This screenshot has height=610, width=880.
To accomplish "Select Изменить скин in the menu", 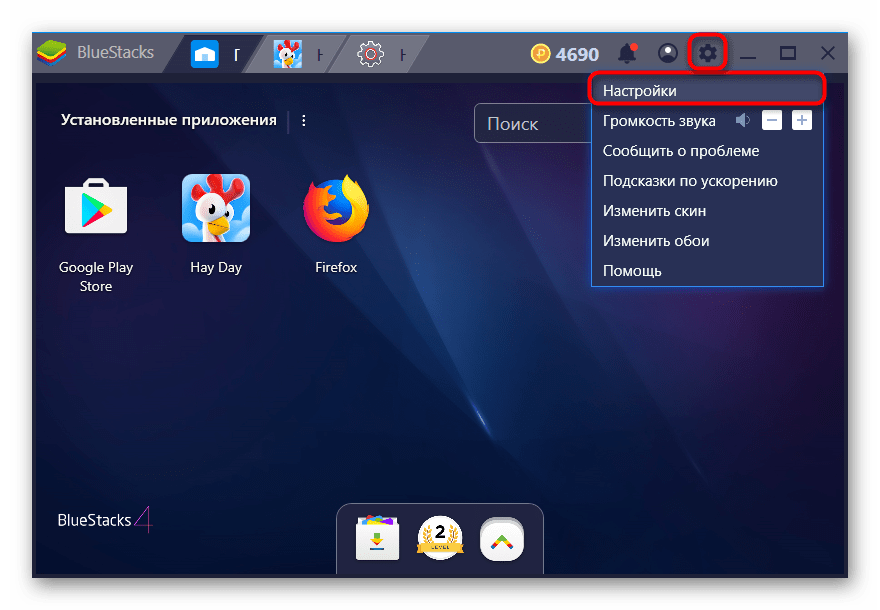I will 654,211.
